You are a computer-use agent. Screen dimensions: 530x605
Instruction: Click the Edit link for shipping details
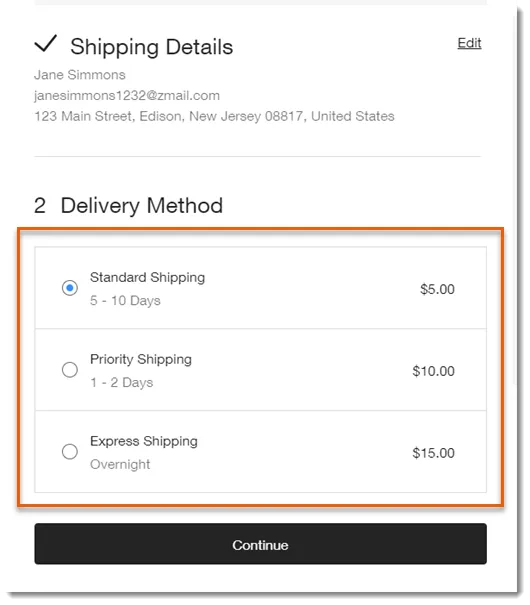tap(469, 43)
